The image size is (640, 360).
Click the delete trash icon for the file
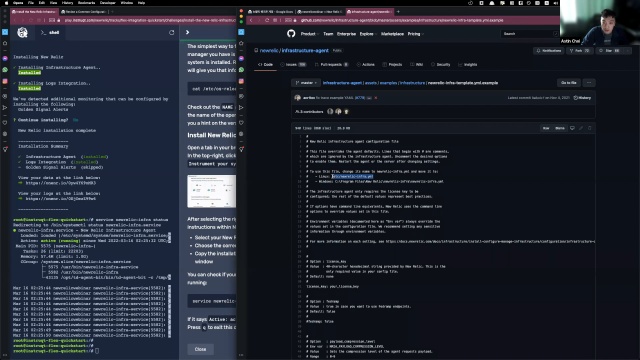(x=589, y=128)
